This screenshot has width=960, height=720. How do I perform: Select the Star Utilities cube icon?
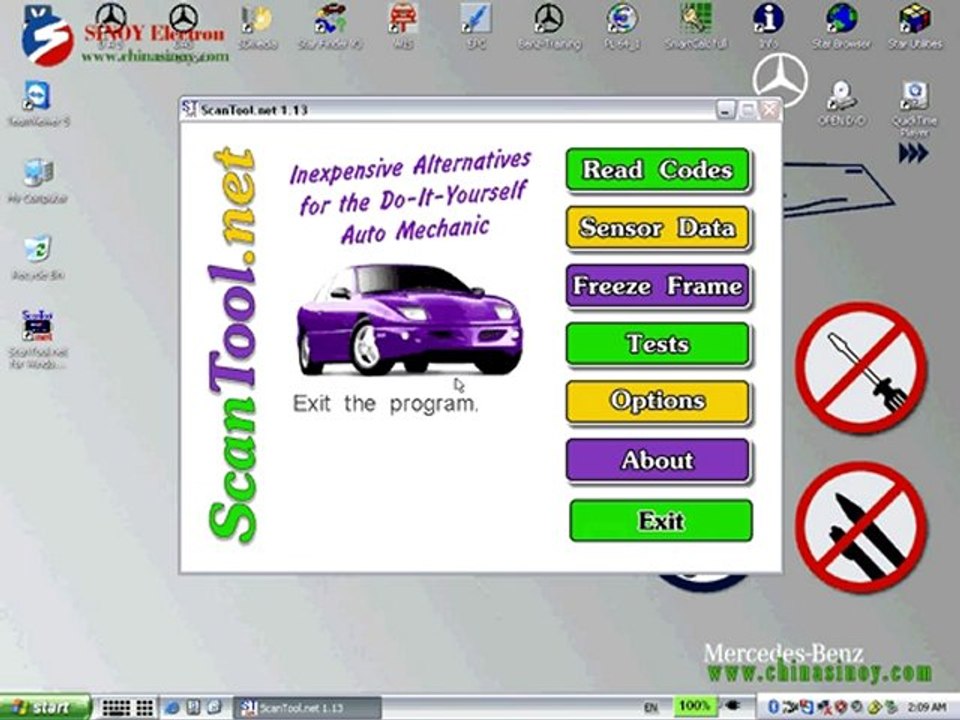915,27
